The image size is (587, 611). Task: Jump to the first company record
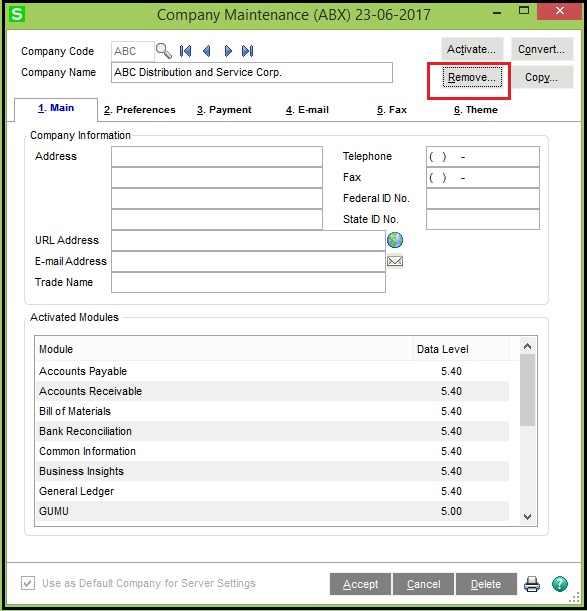186,51
